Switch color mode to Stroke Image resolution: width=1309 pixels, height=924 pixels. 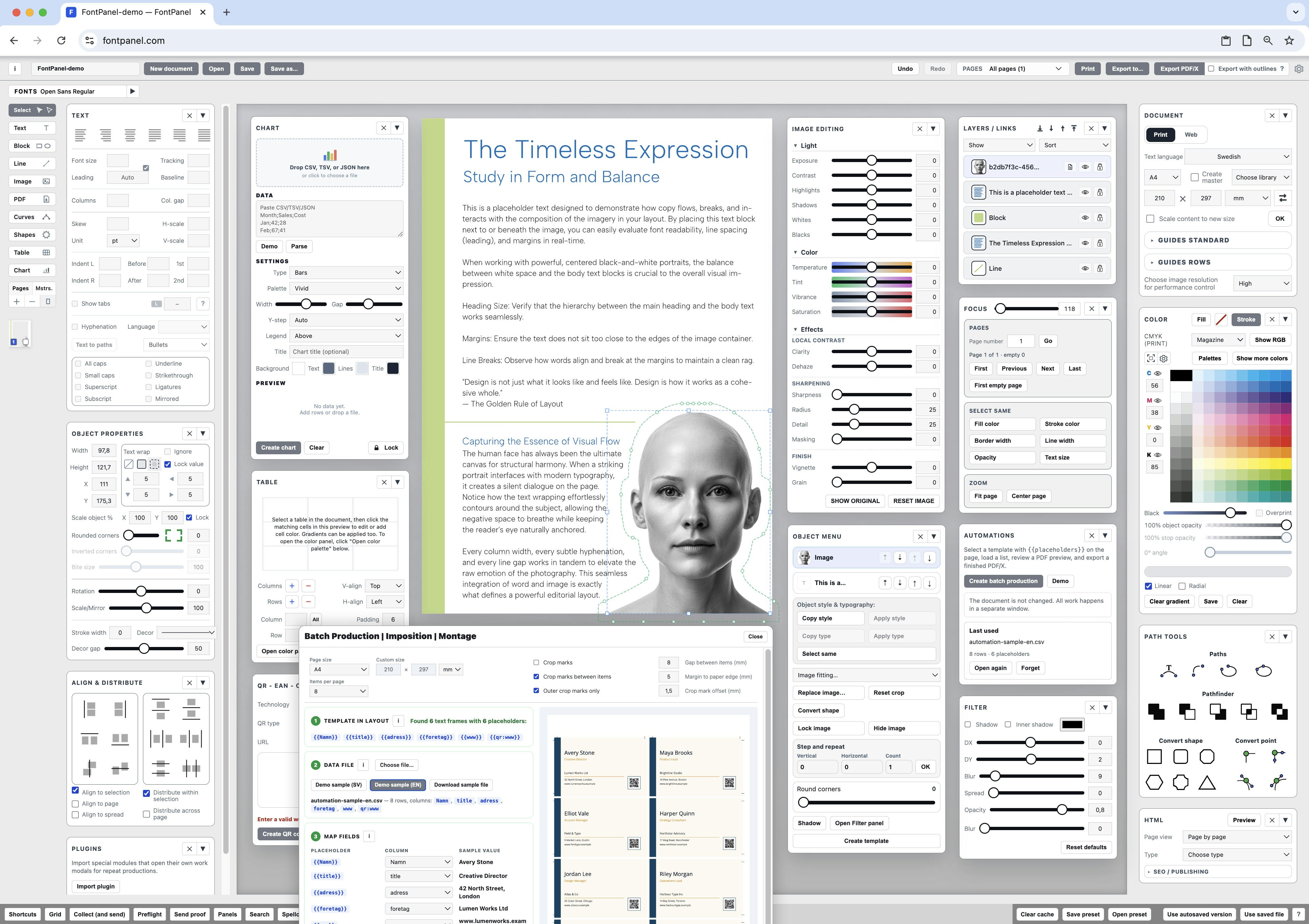pos(1246,320)
